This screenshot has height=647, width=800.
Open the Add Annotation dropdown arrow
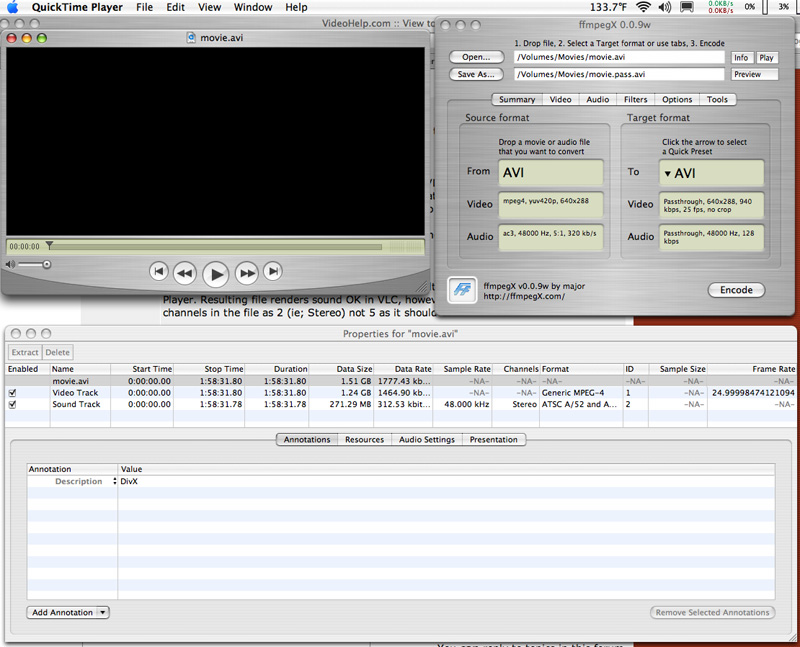103,612
